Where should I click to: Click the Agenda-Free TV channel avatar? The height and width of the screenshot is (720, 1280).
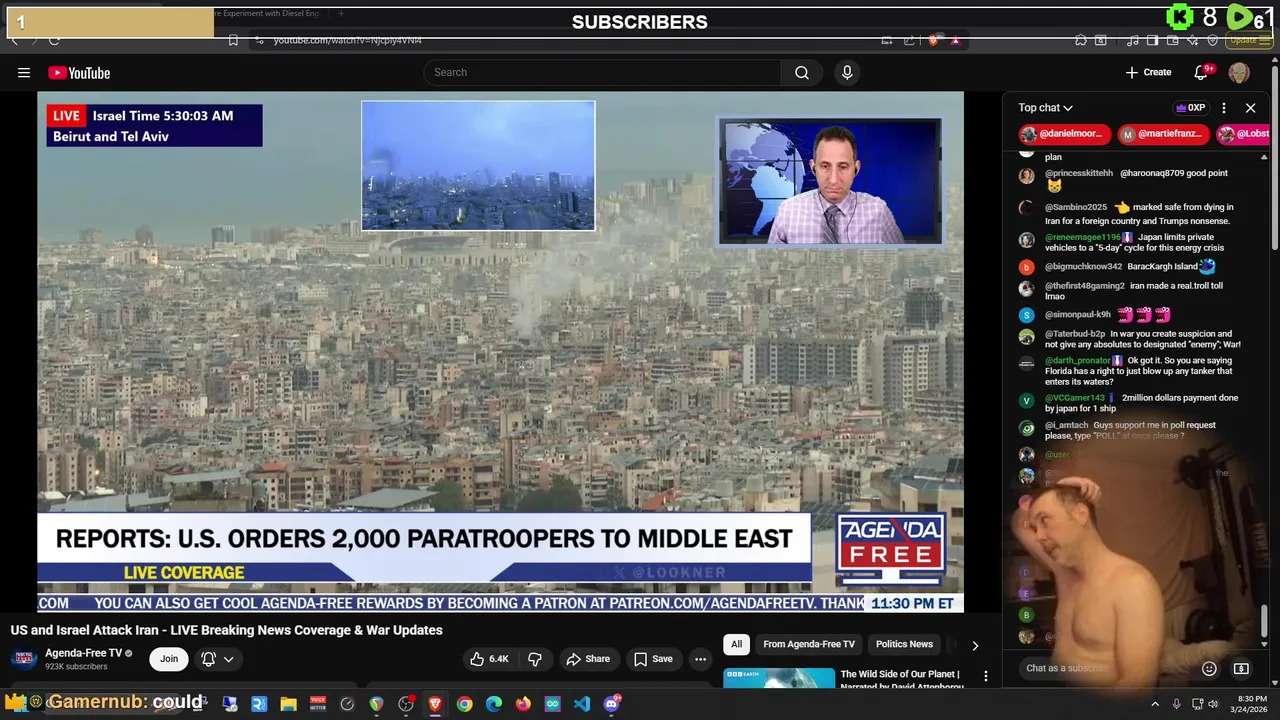pos(24,658)
